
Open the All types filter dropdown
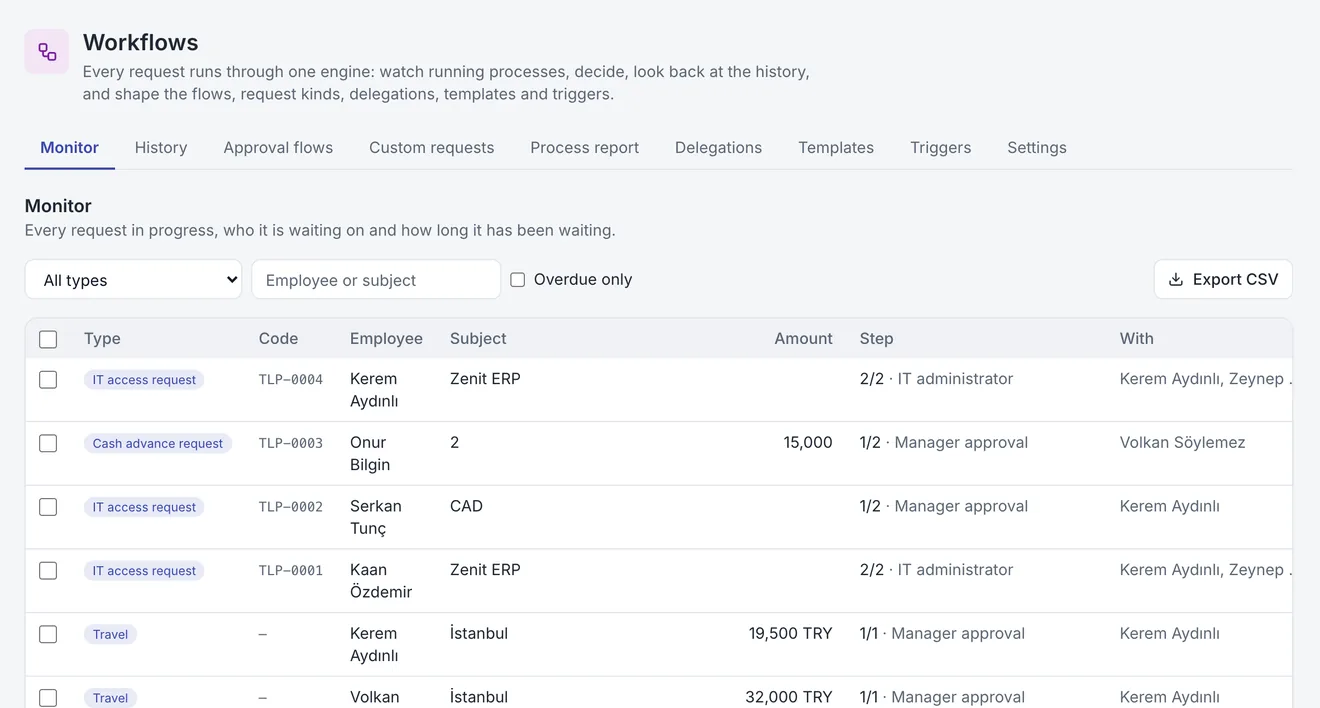click(133, 280)
